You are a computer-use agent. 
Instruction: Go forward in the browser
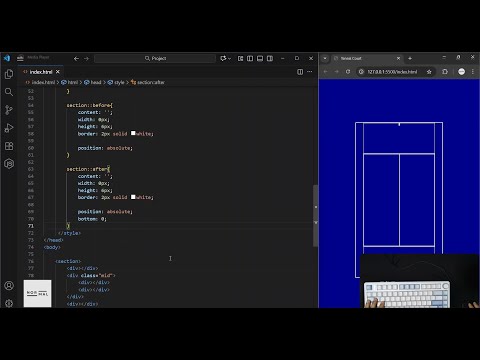click(337, 72)
